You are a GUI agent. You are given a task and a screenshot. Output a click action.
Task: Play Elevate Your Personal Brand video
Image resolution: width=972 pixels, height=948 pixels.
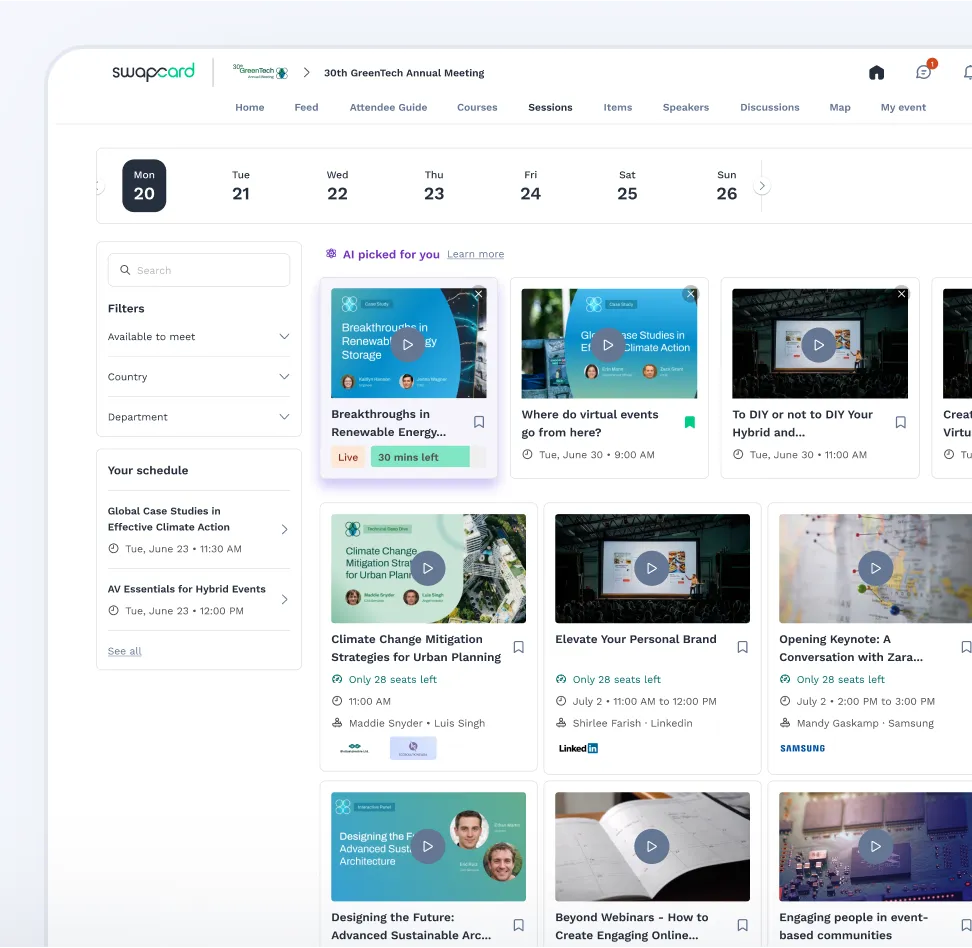[652, 568]
